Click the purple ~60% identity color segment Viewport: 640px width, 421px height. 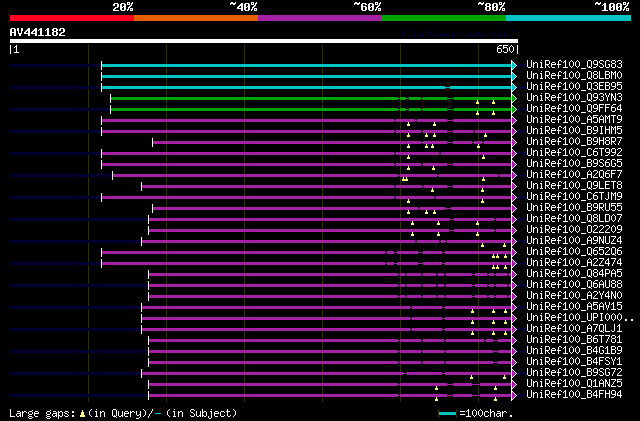pyautogui.click(x=320, y=18)
